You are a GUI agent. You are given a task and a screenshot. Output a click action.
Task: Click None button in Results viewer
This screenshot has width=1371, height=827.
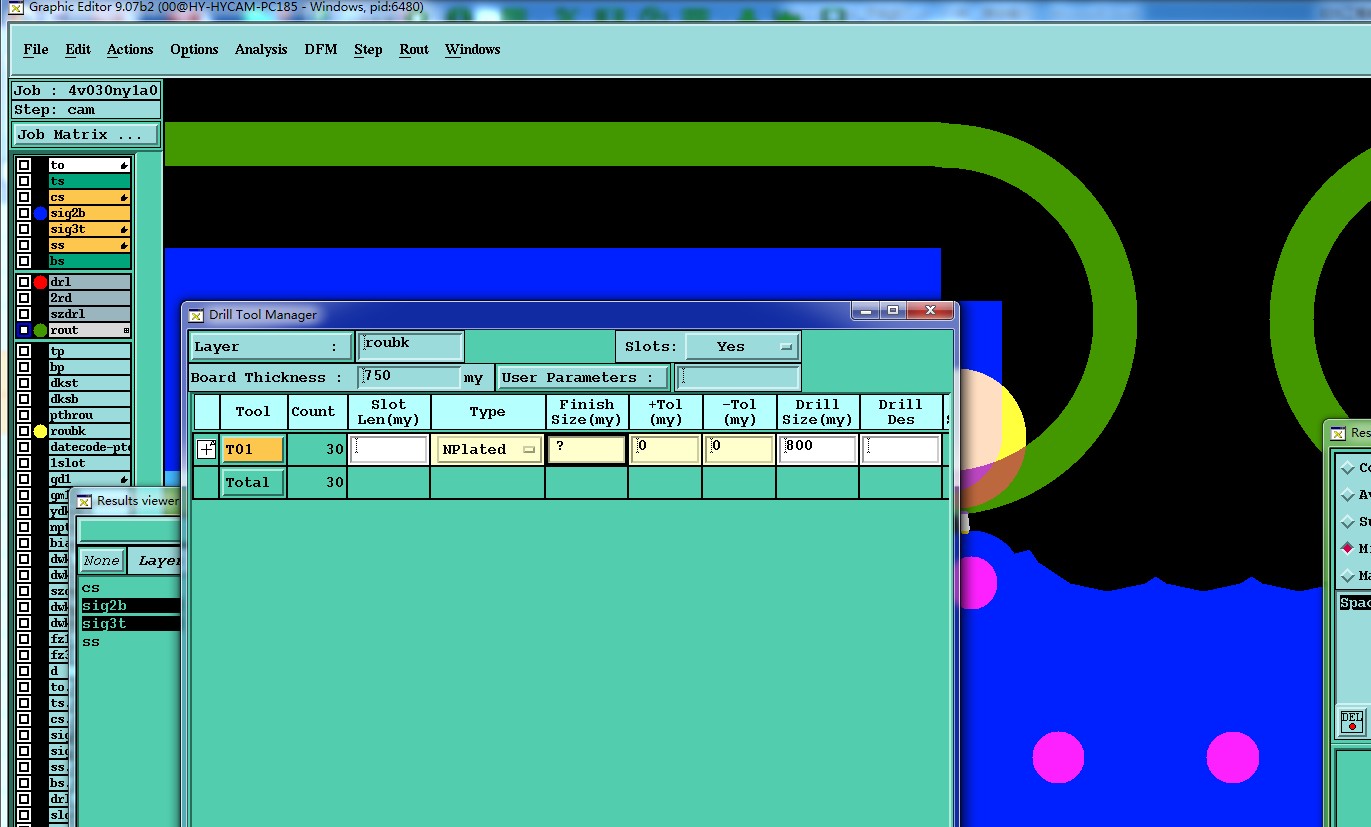pyautogui.click(x=101, y=561)
